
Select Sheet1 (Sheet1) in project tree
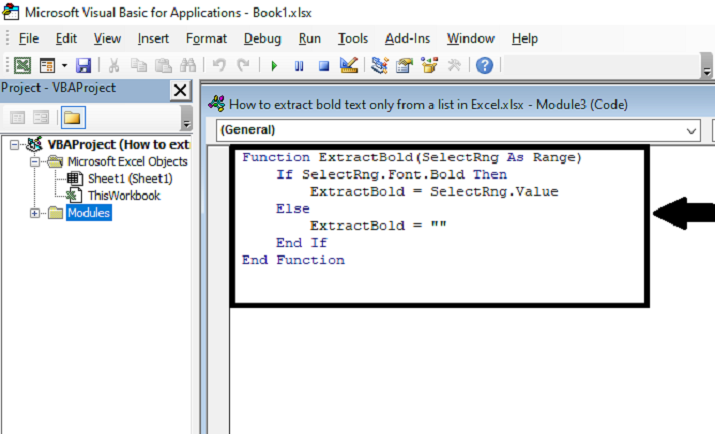130,179
